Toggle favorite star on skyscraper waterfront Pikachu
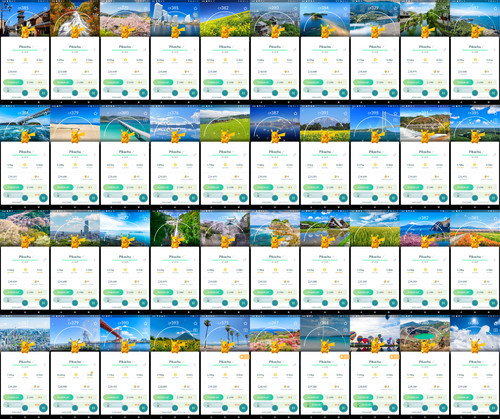500x419 pixels. pos(196,8)
